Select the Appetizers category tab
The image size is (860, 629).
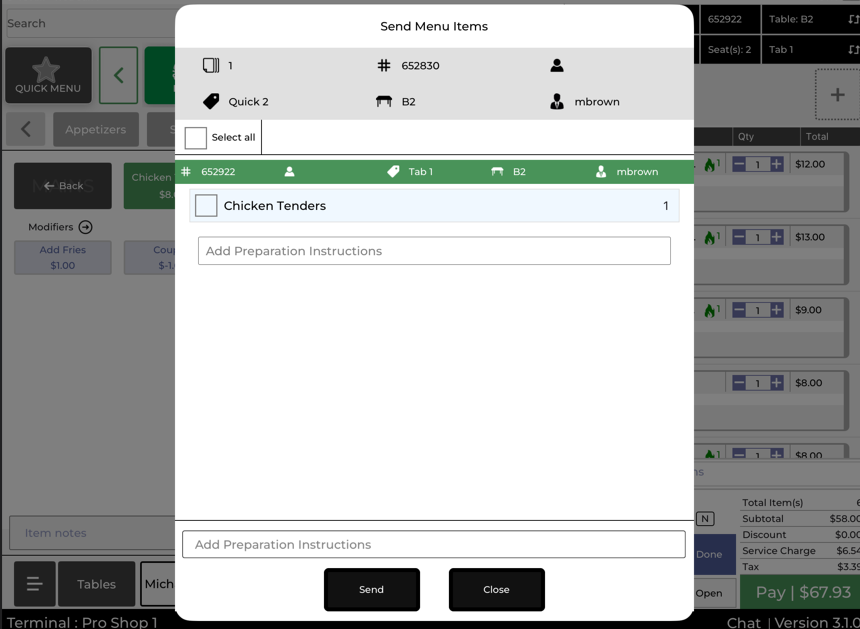96,129
